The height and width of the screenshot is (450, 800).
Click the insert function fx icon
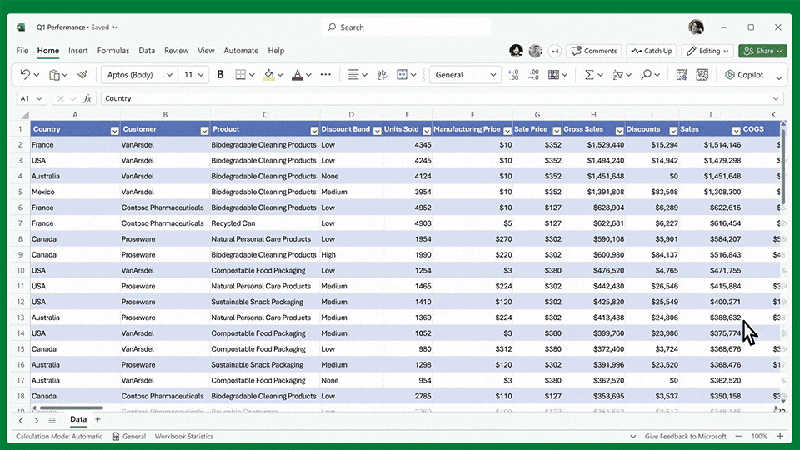(x=88, y=99)
